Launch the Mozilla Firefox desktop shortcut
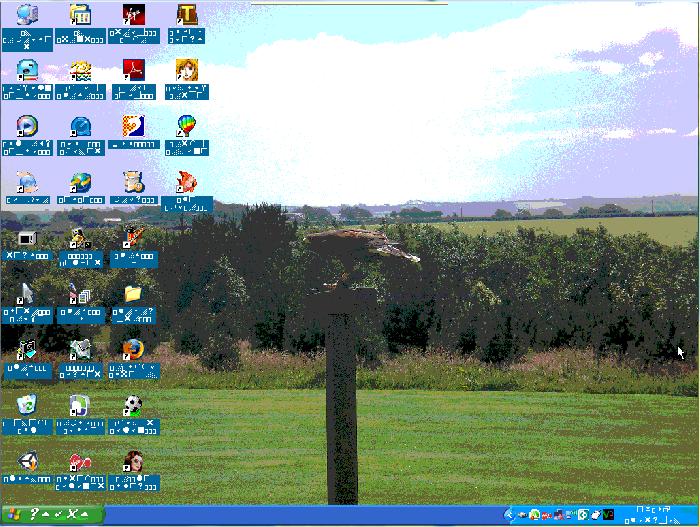This screenshot has width=700, height=527. click(x=133, y=348)
